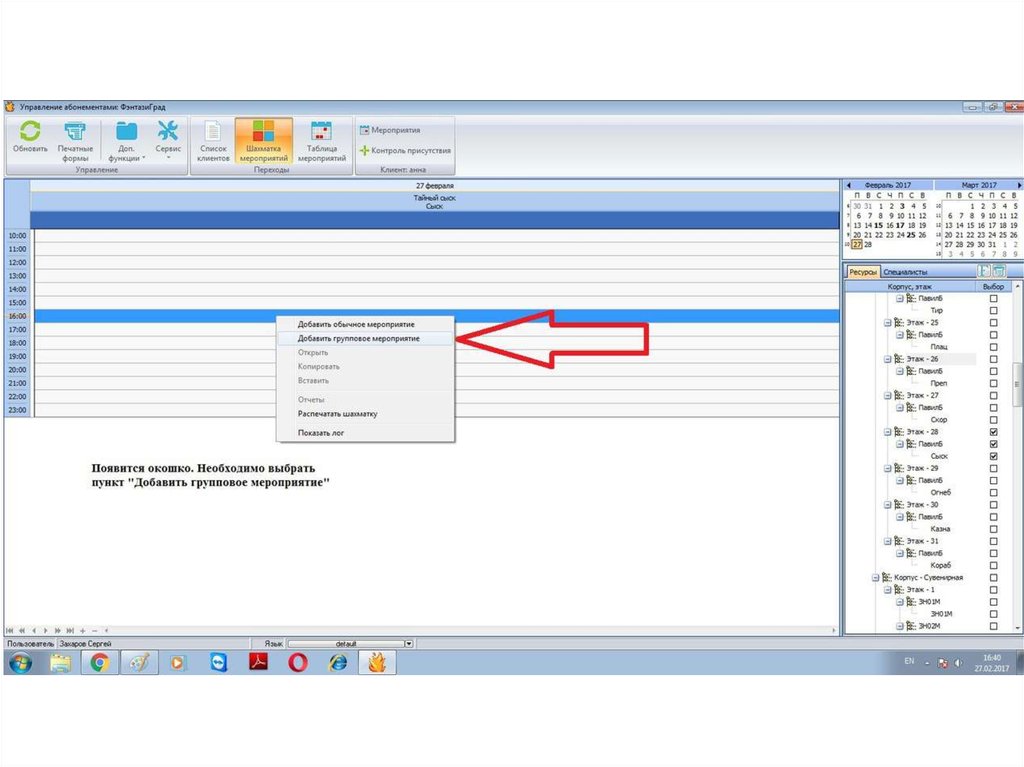Uncheck the Сыск resource checkbox
The height and width of the screenshot is (767, 1024).
(x=993, y=456)
